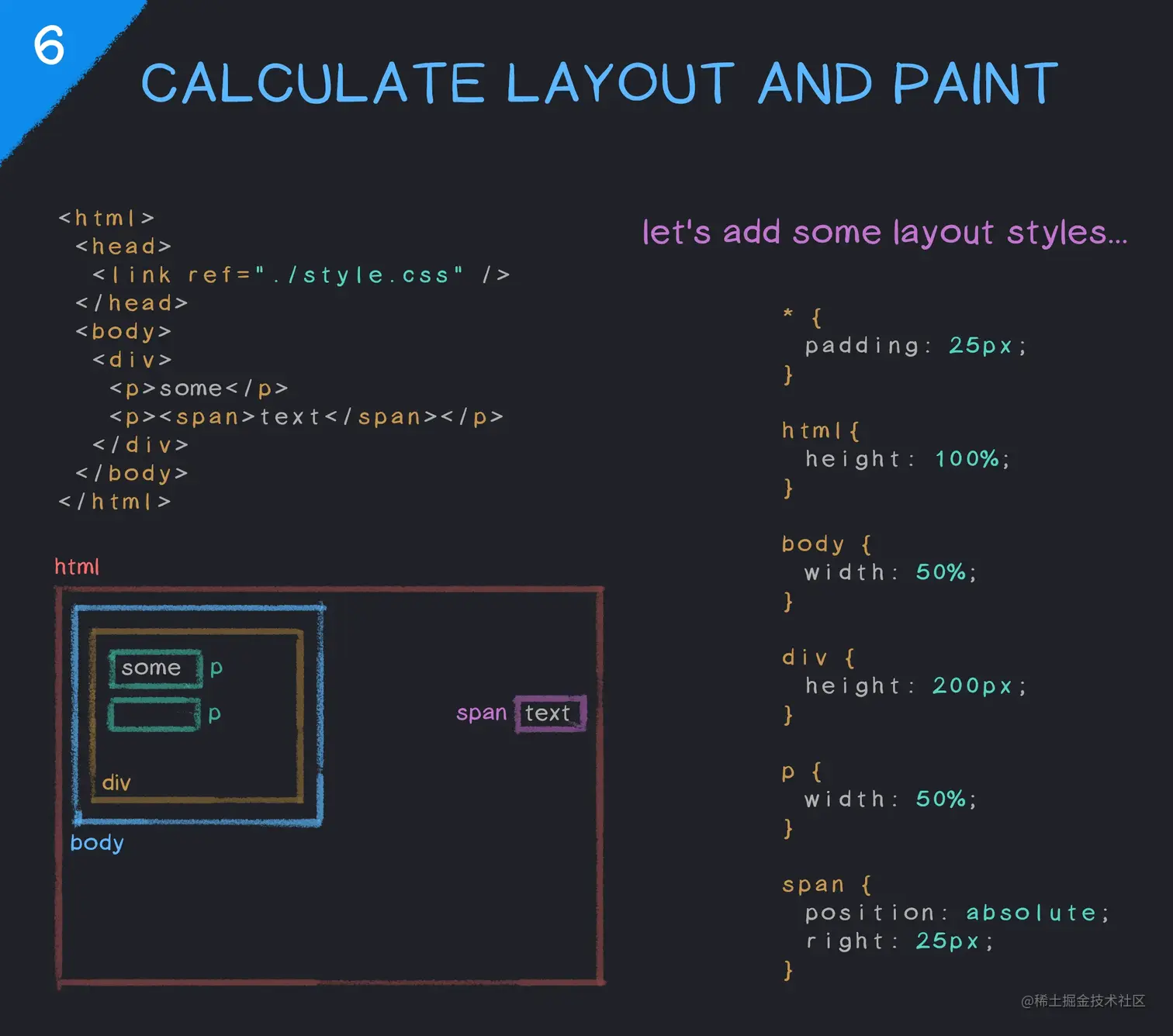Click the blue 'body' diagram label

(97, 842)
